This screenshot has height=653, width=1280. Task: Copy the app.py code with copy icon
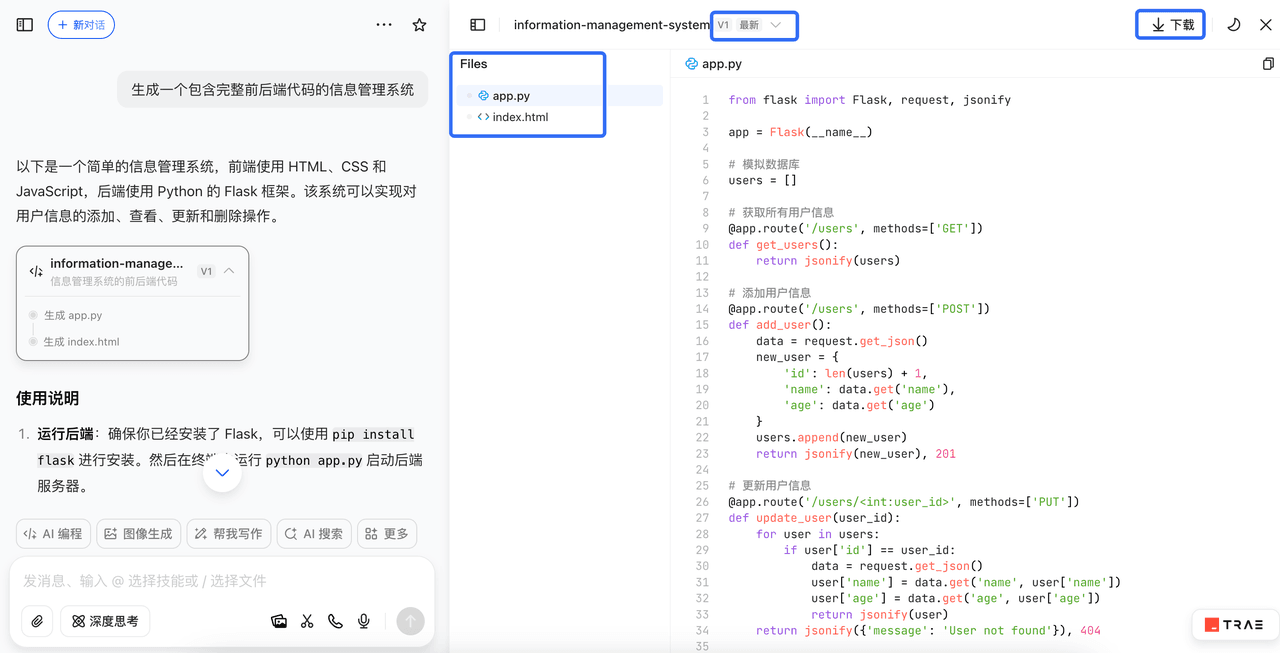point(1267,64)
